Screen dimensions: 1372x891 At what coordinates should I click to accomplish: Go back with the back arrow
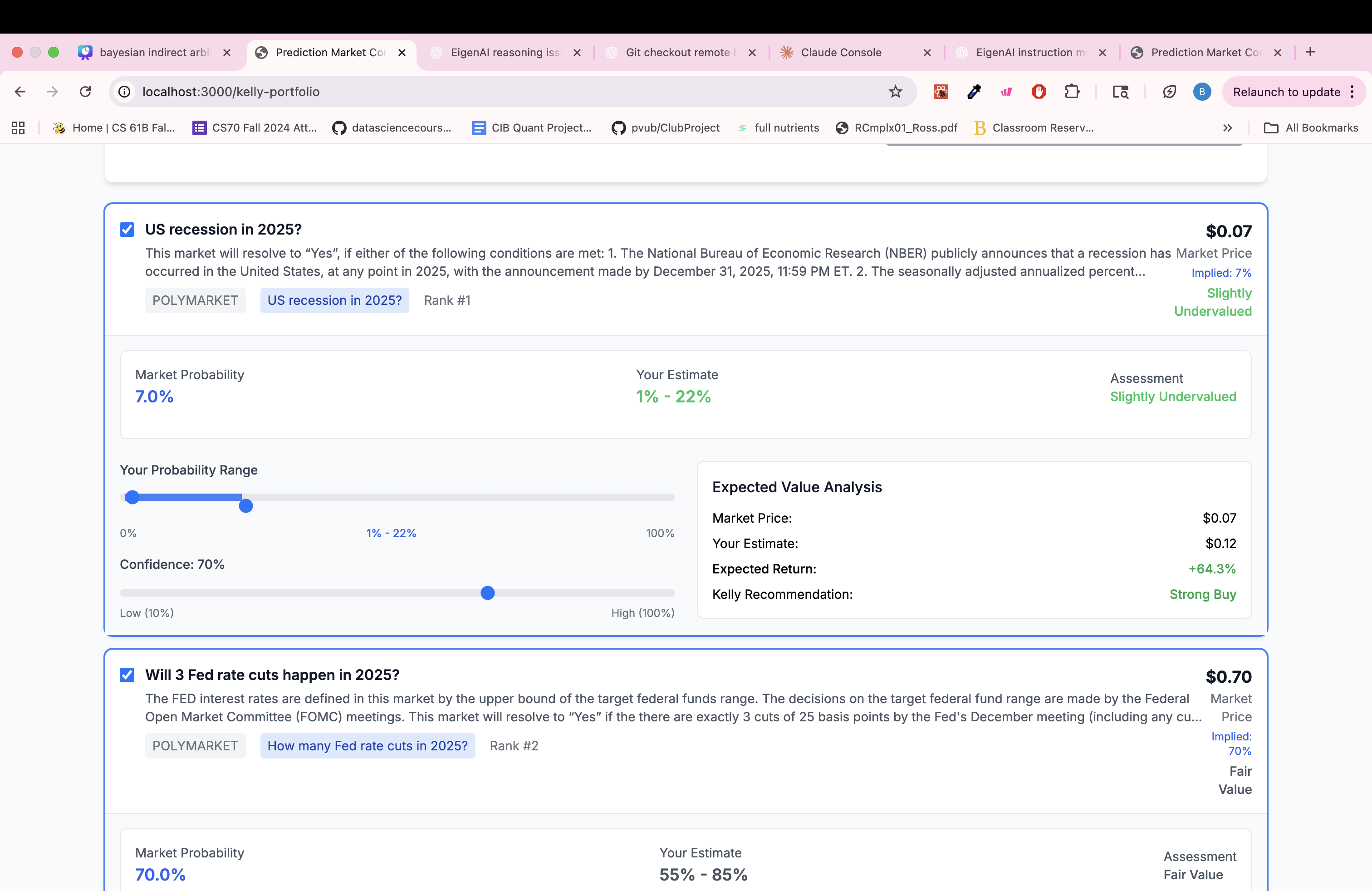point(20,92)
